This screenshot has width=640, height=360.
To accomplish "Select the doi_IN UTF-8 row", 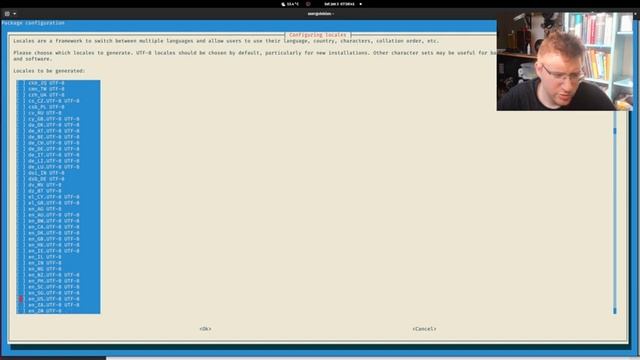I will [x=58, y=173].
